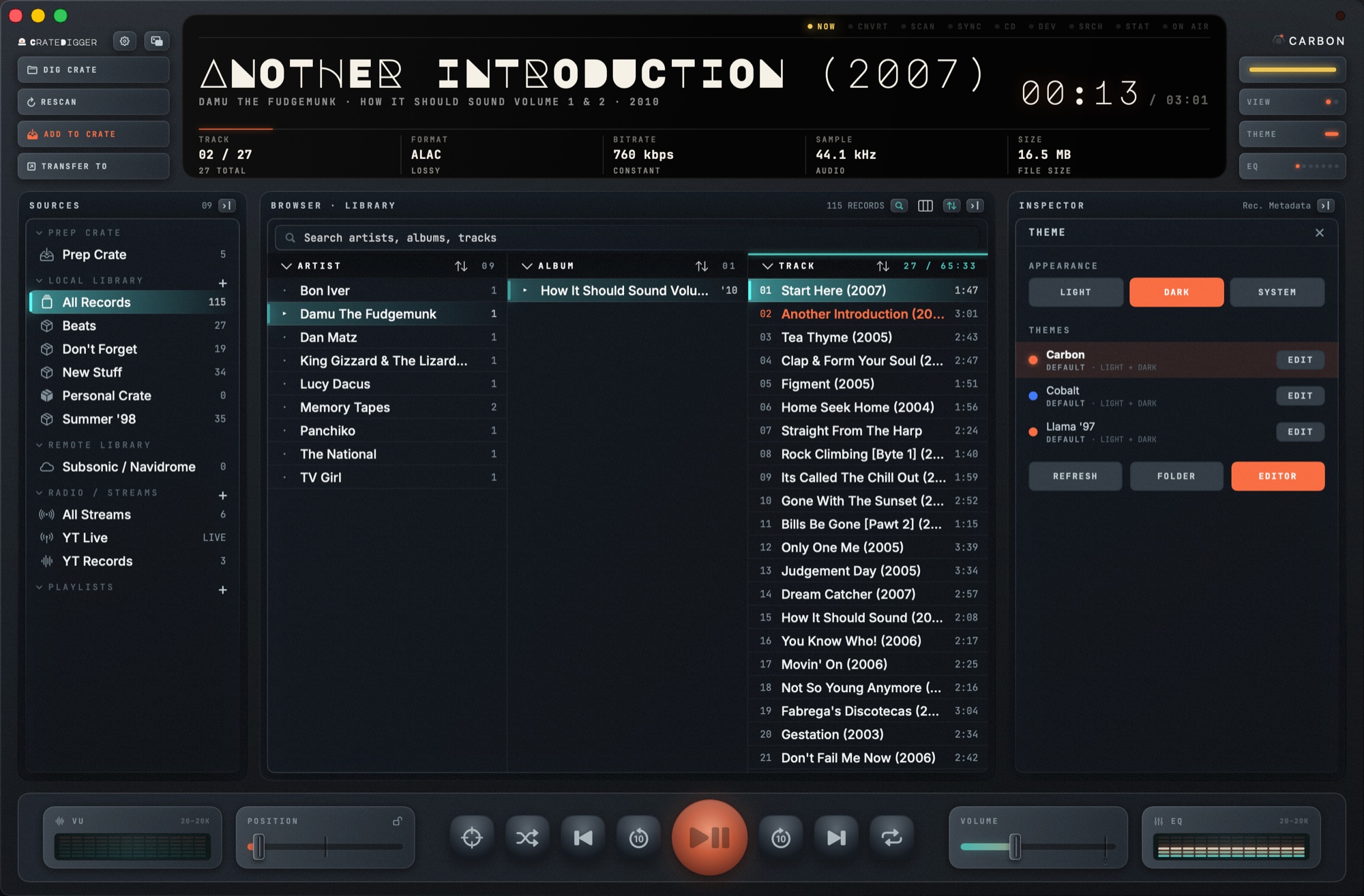Expand Playlists section
Image resolution: width=1364 pixels, height=896 pixels.
(x=40, y=587)
